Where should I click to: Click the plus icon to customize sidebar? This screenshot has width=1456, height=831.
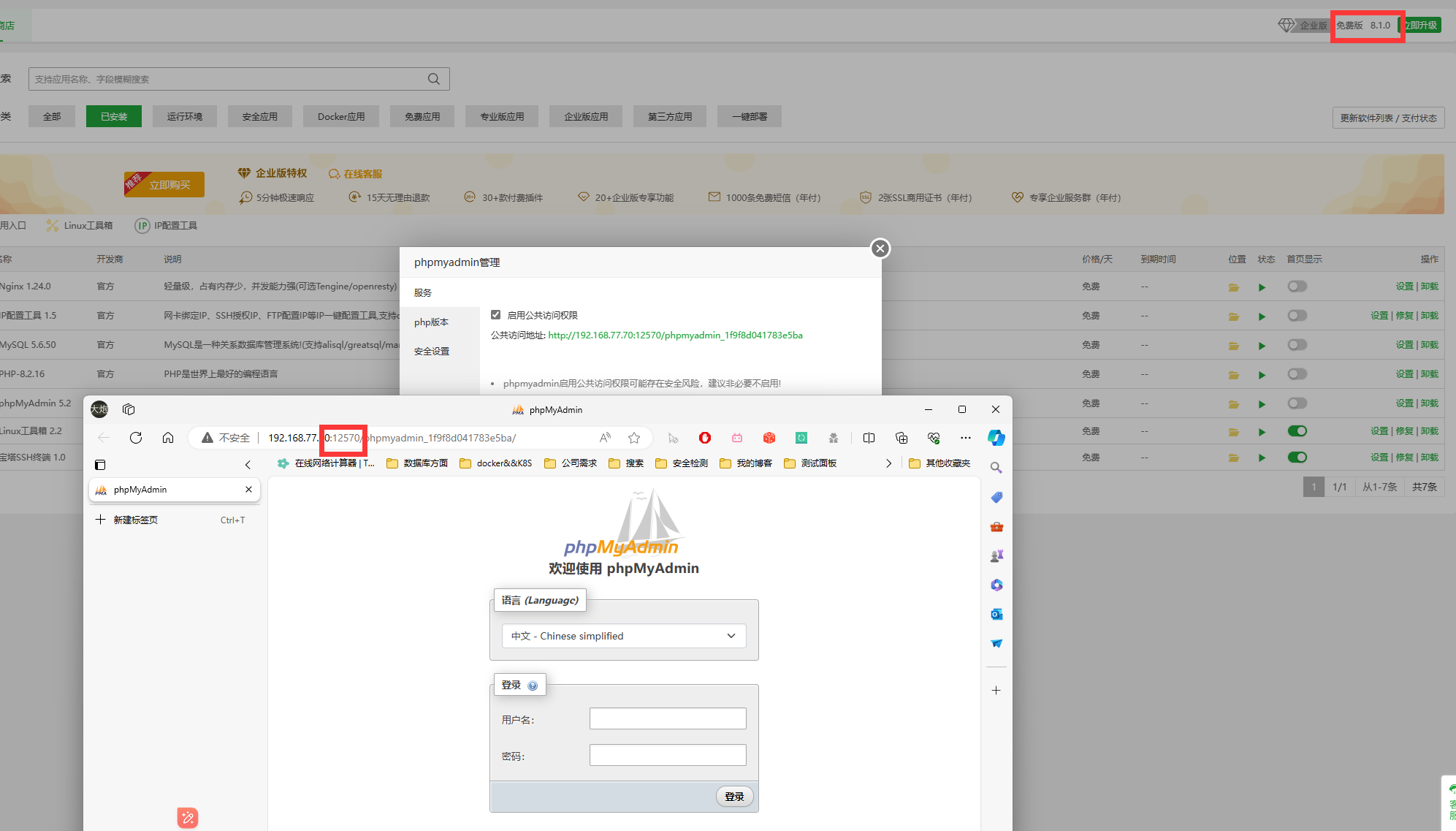tap(996, 690)
